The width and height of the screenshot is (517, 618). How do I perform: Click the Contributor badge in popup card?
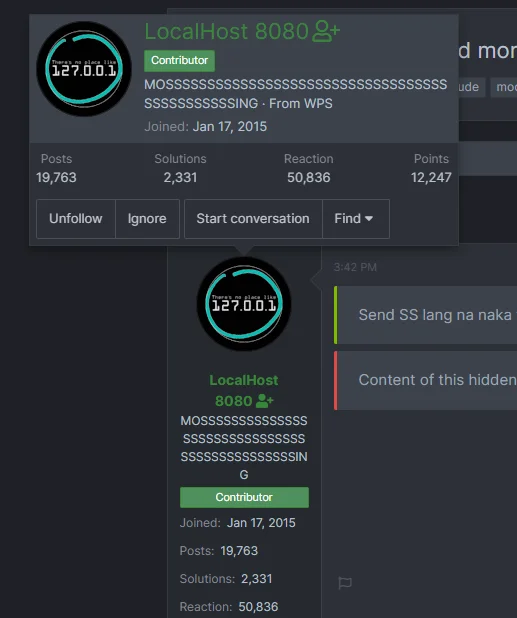tap(179, 60)
